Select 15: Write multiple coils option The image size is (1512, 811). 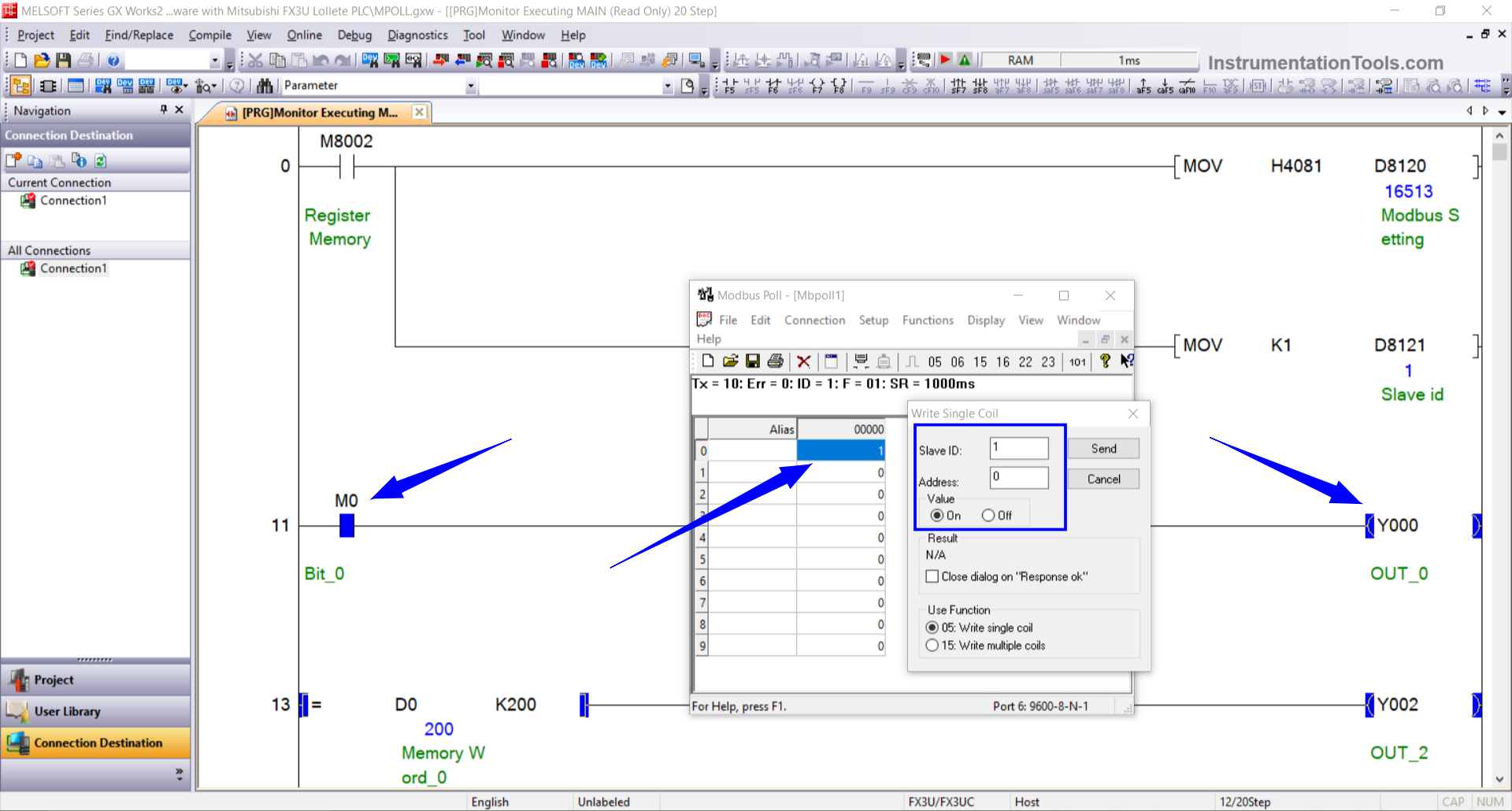[932, 646]
